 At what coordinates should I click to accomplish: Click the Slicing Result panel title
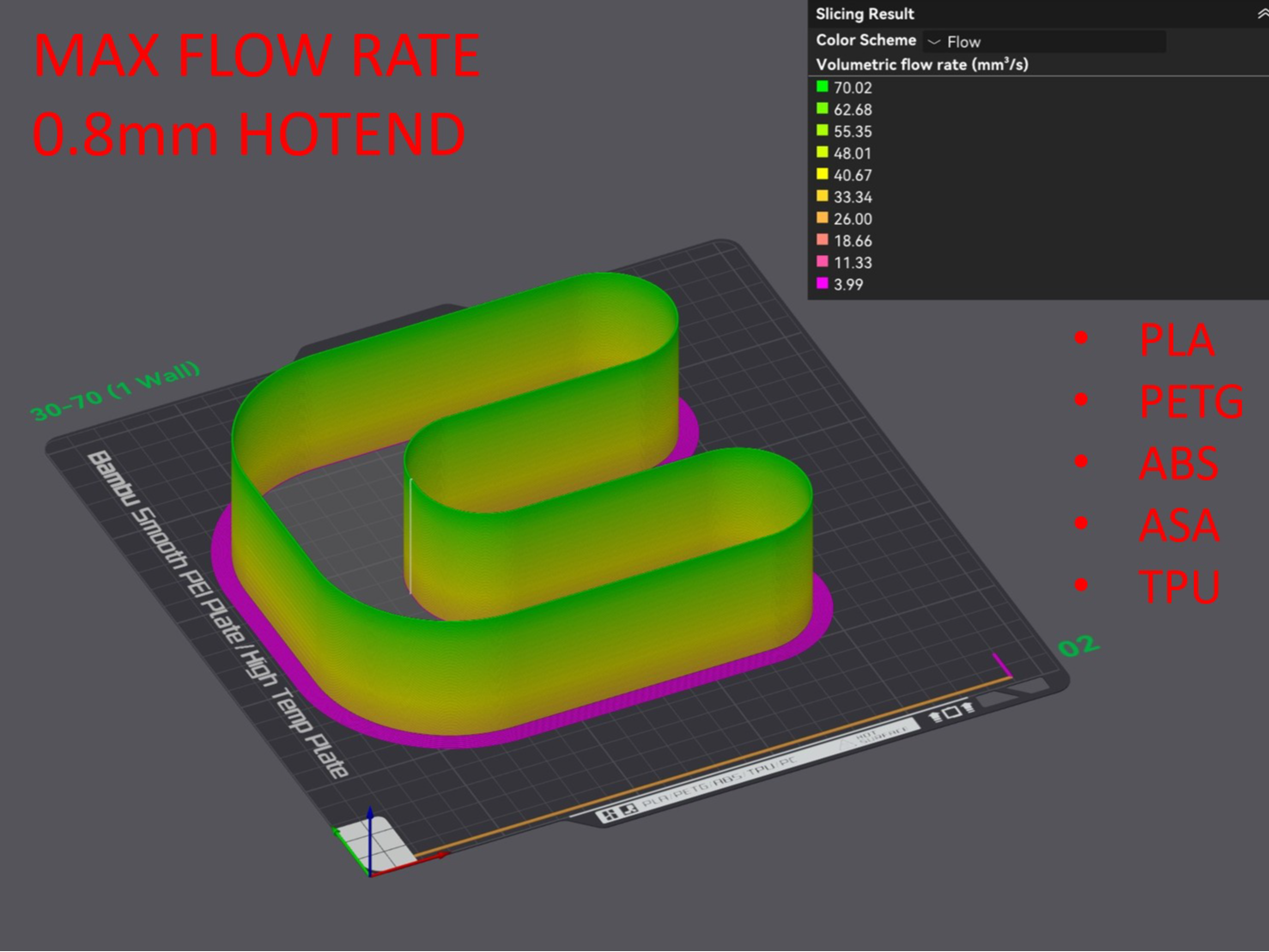(x=865, y=14)
